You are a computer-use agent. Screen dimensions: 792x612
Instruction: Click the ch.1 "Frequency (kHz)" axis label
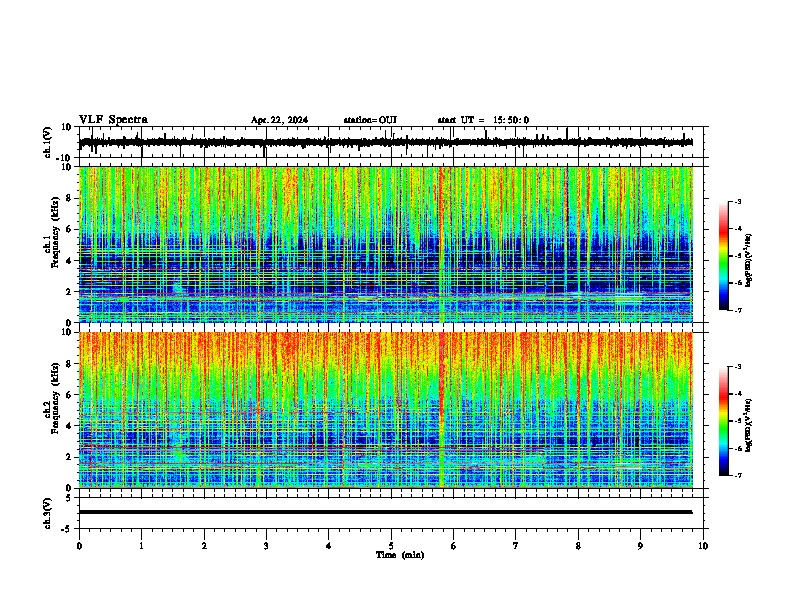55,233
